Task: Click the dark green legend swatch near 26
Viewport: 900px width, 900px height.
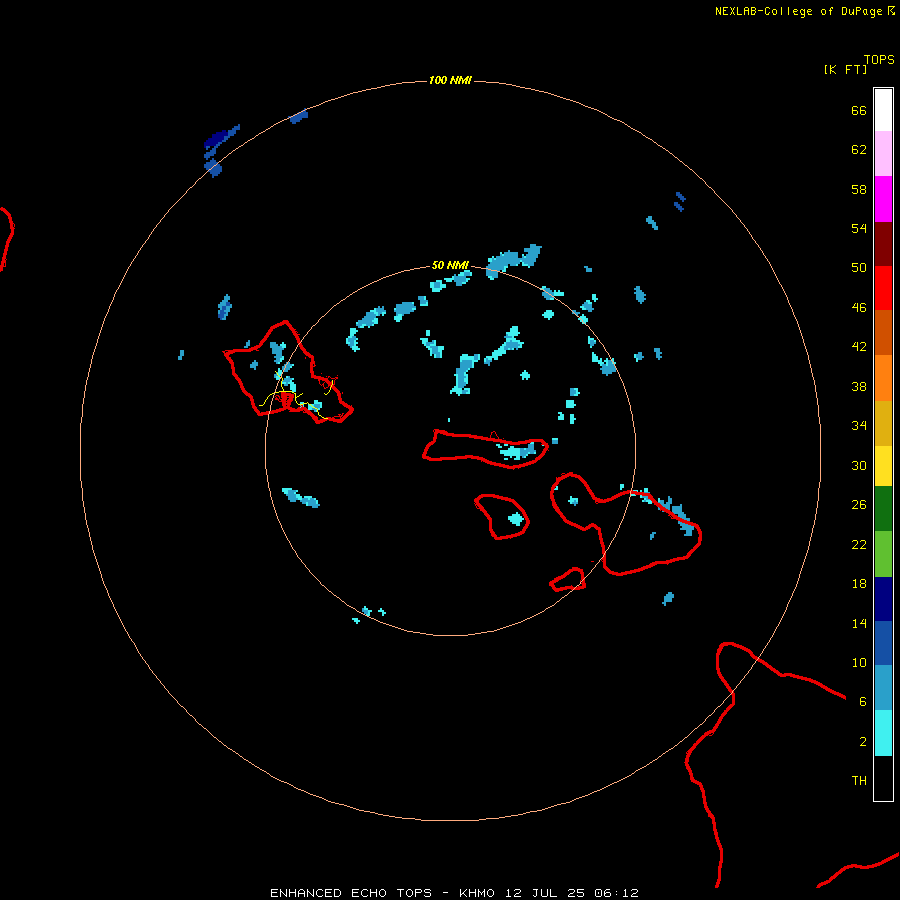Action: point(883,508)
